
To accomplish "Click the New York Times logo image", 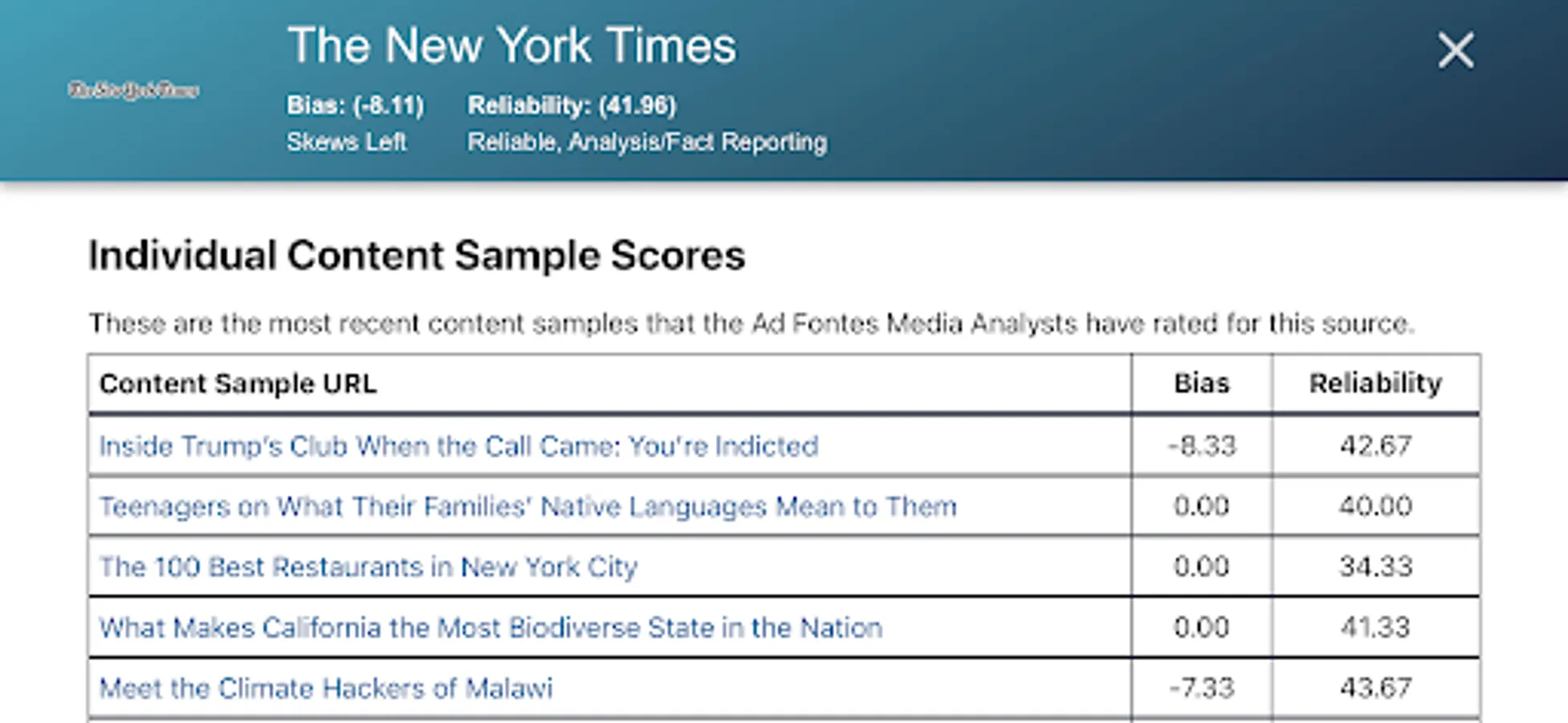I will 133,90.
